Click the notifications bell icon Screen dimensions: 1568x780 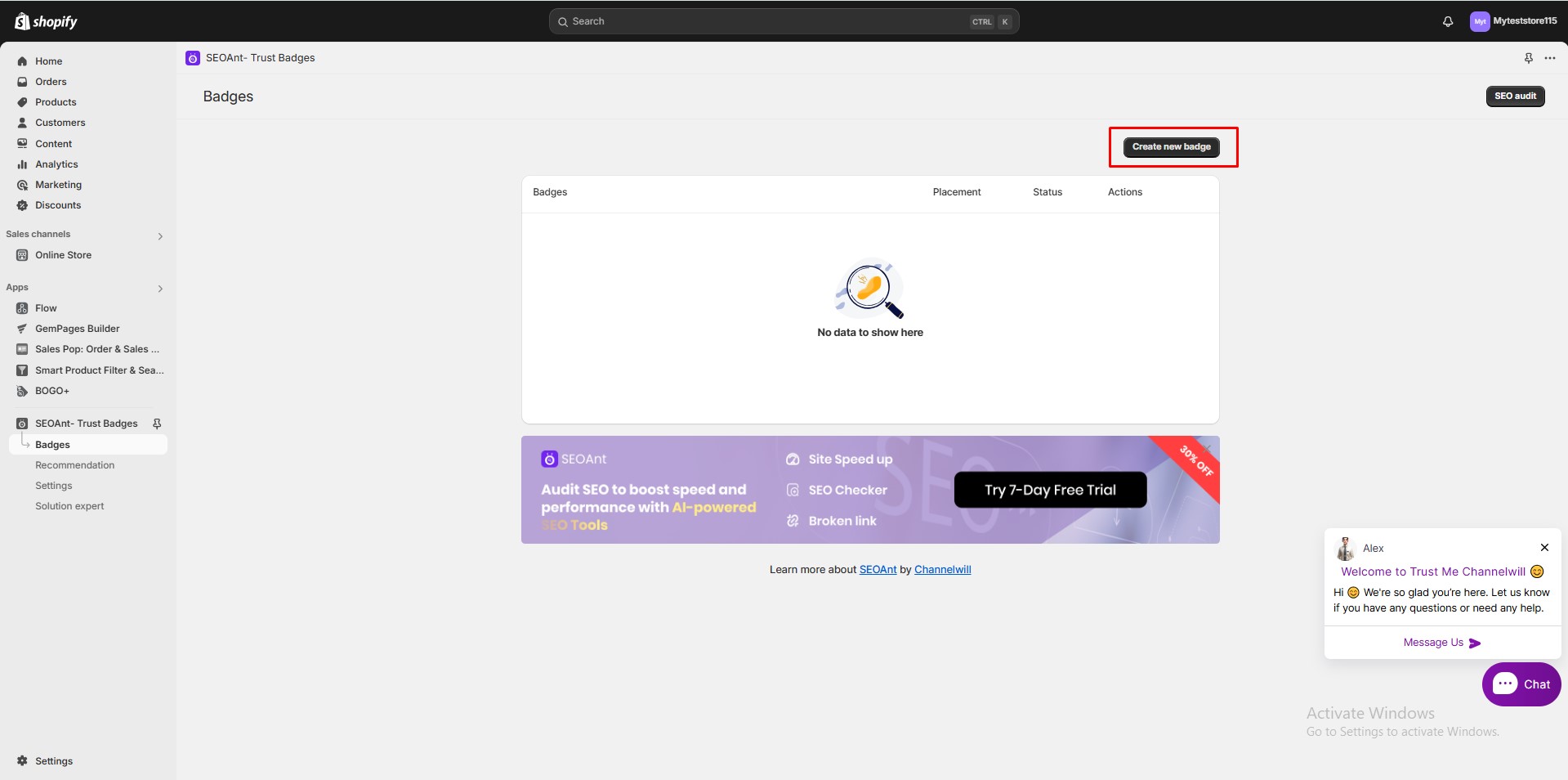(1447, 22)
